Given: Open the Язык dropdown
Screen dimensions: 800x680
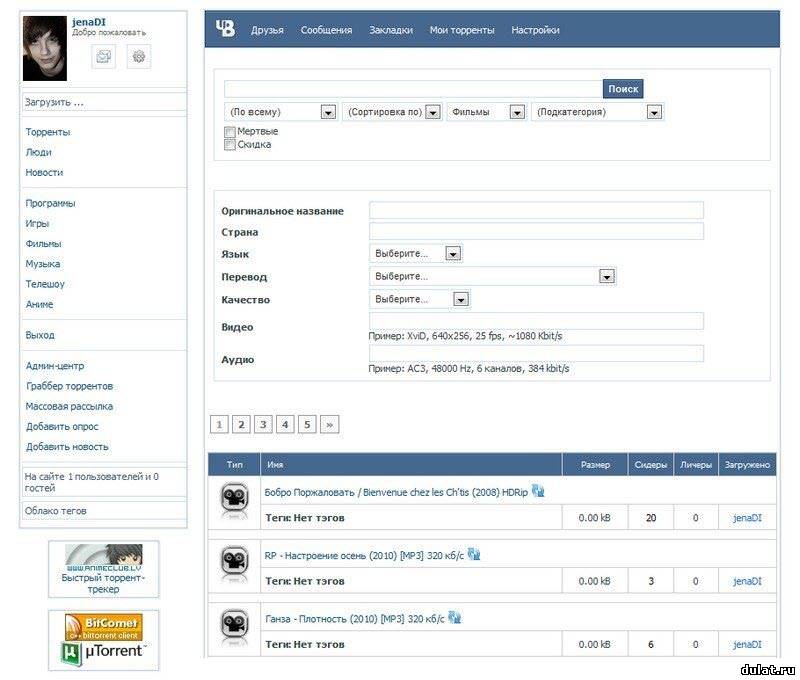Looking at the screenshot, I should [415, 254].
